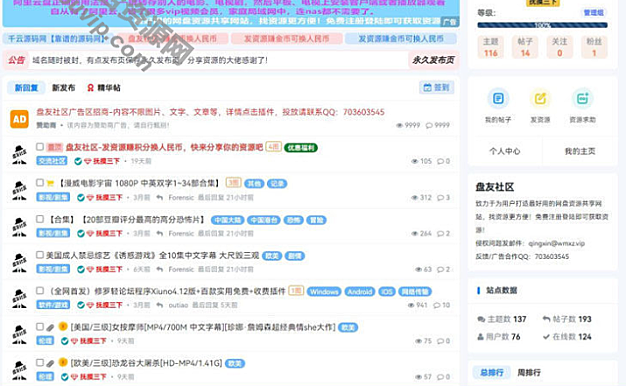The height and width of the screenshot is (386, 626).
Task: Select the 周排行 ranking tab
Action: click(529, 372)
